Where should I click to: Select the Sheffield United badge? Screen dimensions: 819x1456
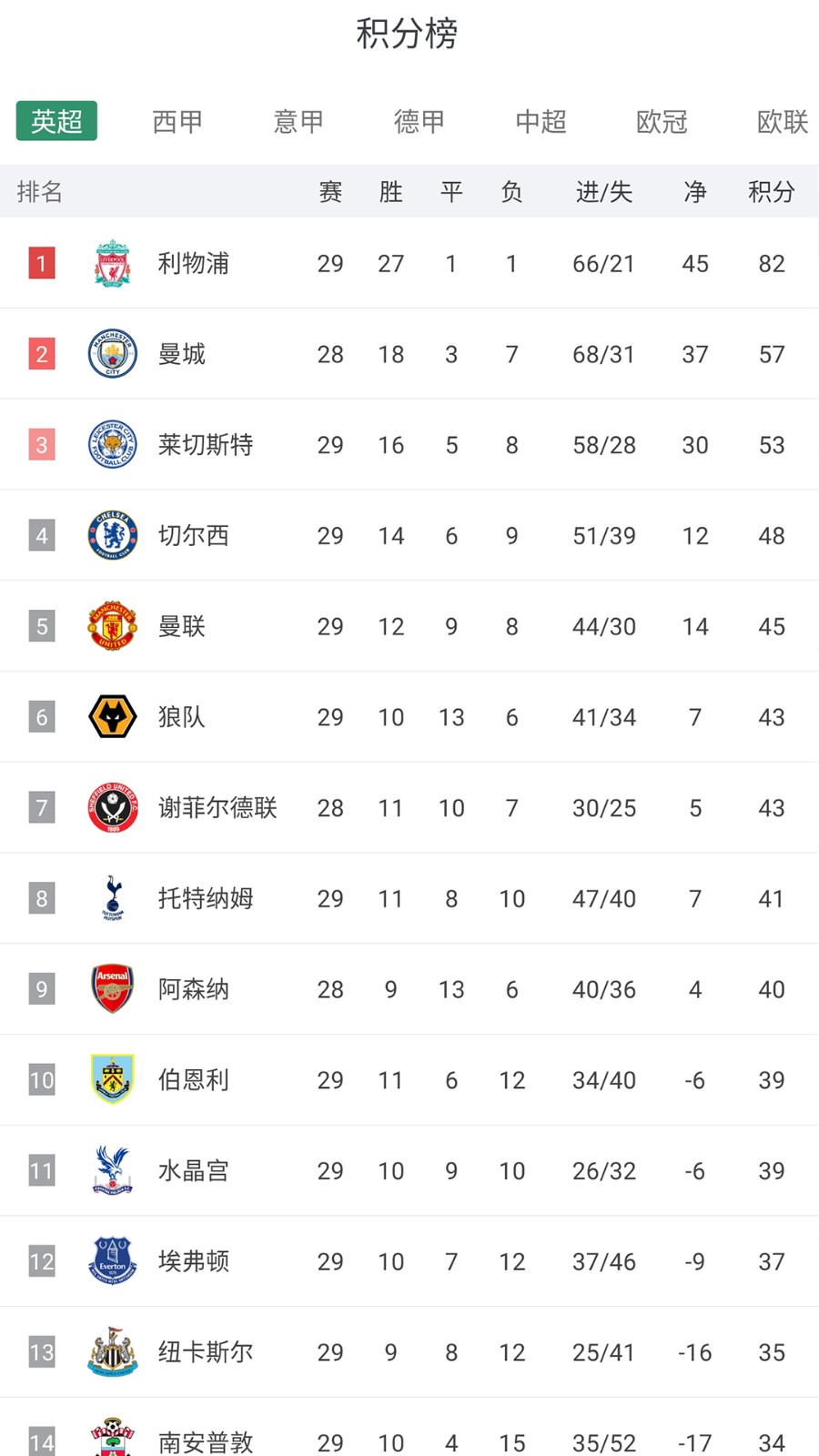coord(113,808)
